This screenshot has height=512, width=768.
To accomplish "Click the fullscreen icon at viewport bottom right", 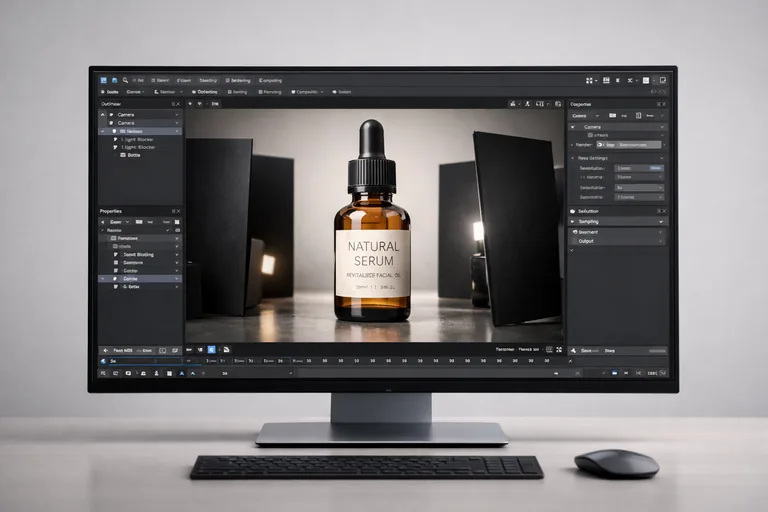I will tap(559, 350).
